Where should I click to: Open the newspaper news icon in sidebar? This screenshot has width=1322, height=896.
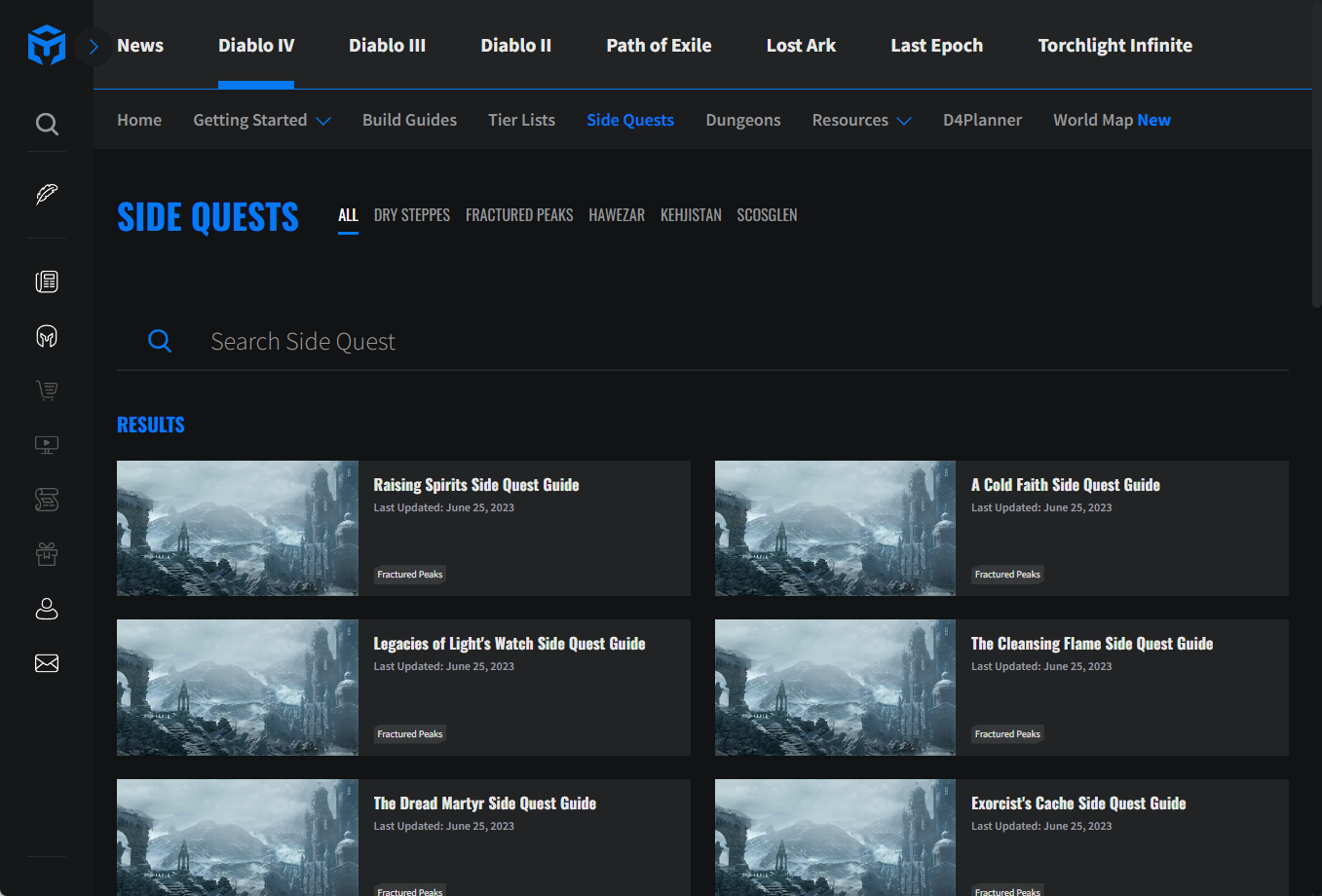coord(47,281)
